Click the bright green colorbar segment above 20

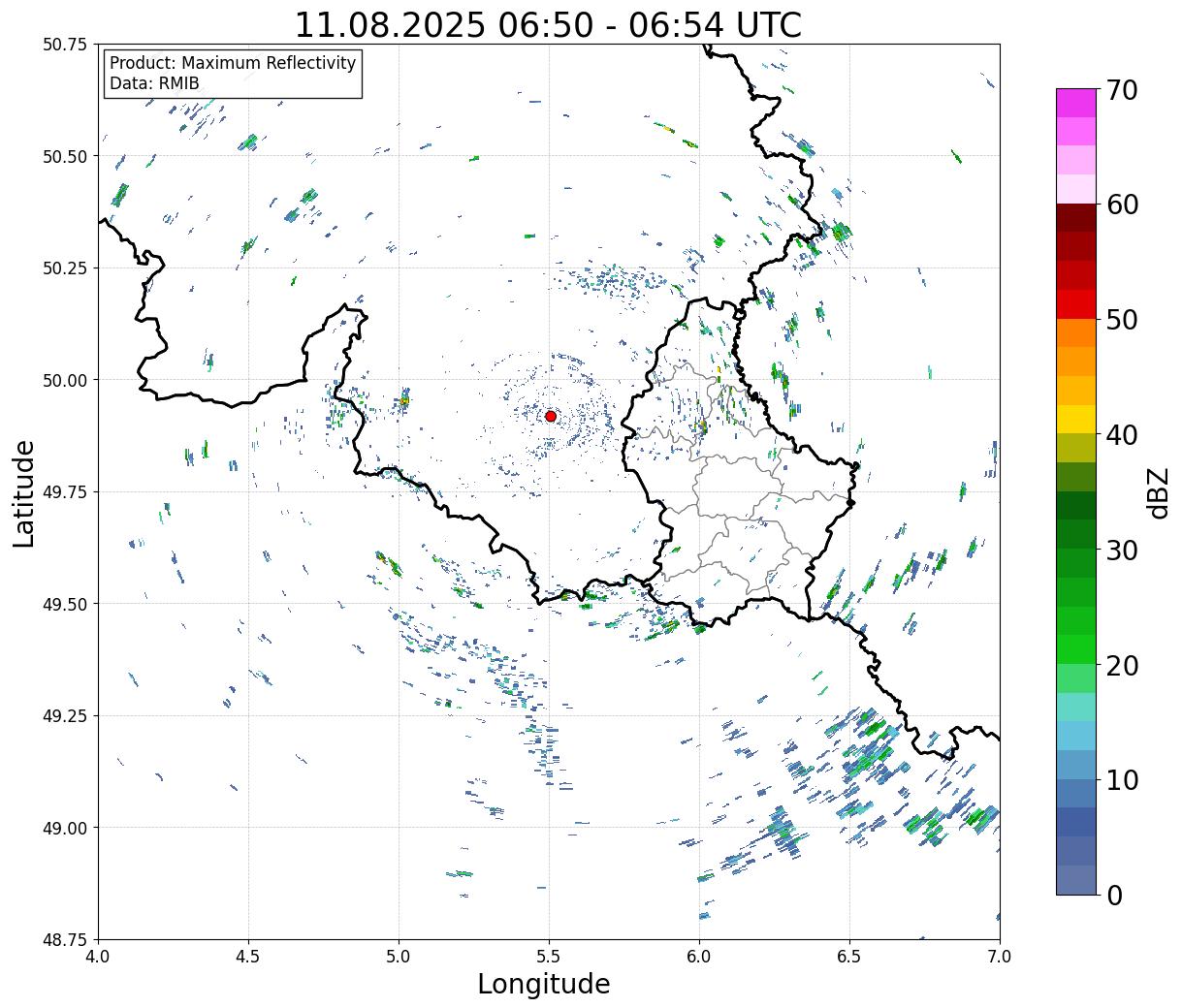[x=1075, y=648]
